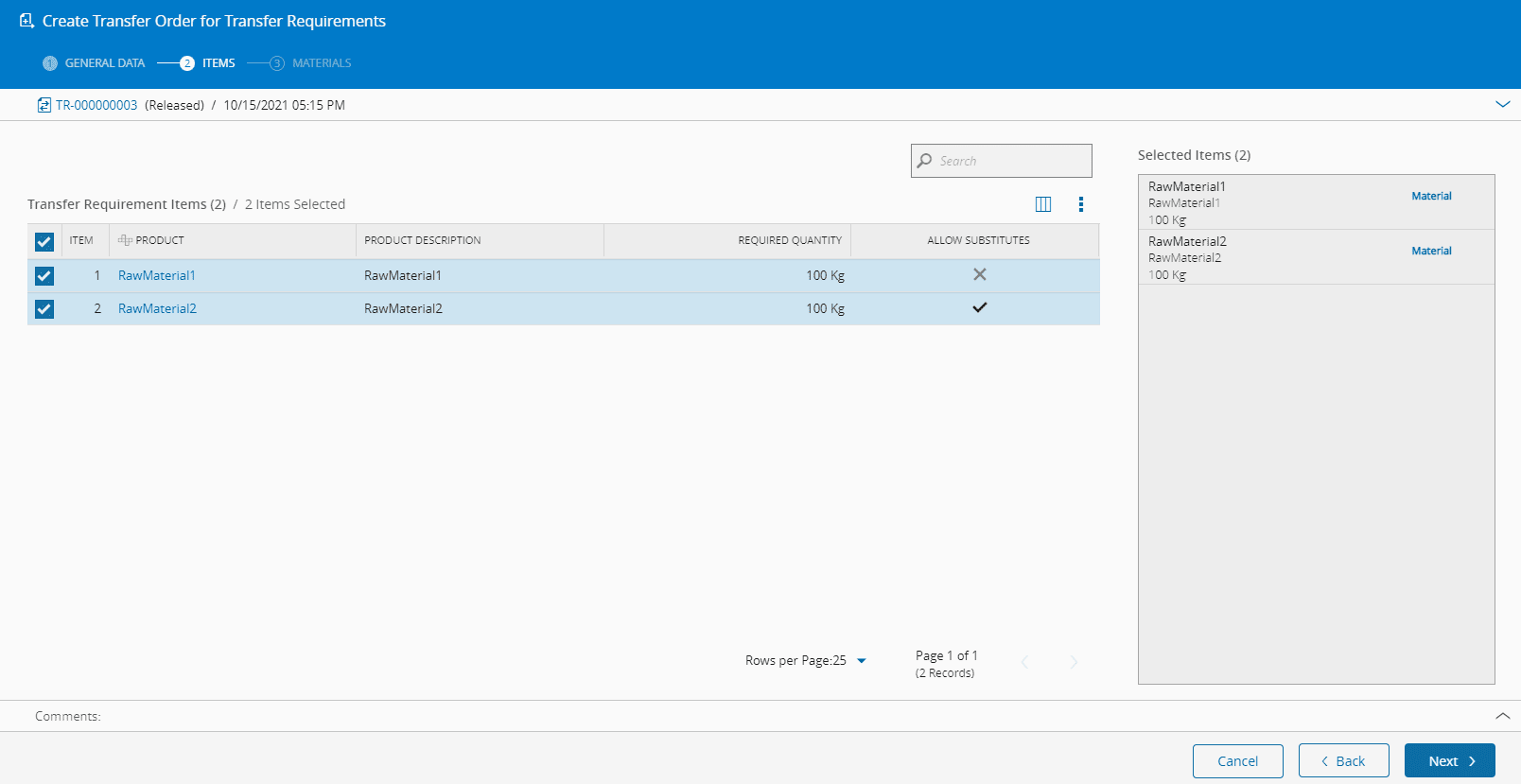Open the Rows per Page dropdown
This screenshot has width=1521, height=784.
pyautogui.click(x=861, y=661)
